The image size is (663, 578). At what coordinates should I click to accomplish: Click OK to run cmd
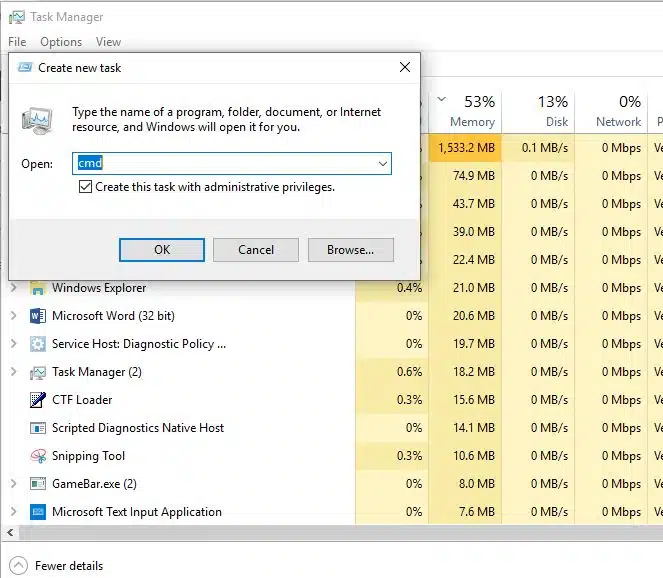click(x=162, y=250)
